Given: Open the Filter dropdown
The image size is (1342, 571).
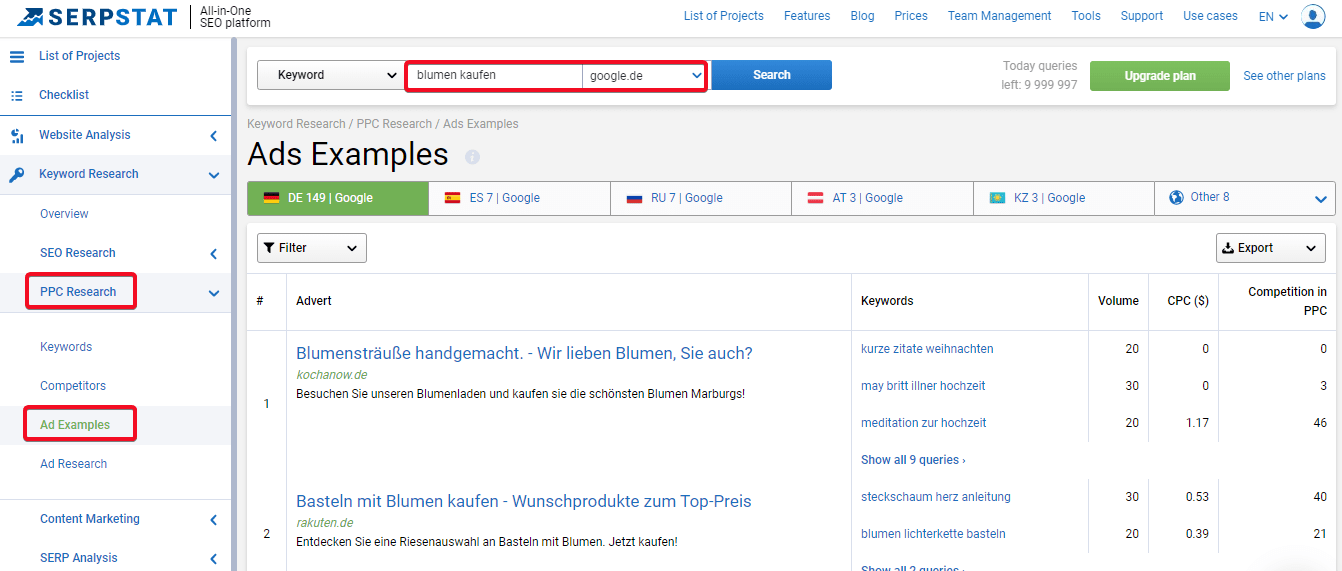Looking at the screenshot, I should coord(312,248).
